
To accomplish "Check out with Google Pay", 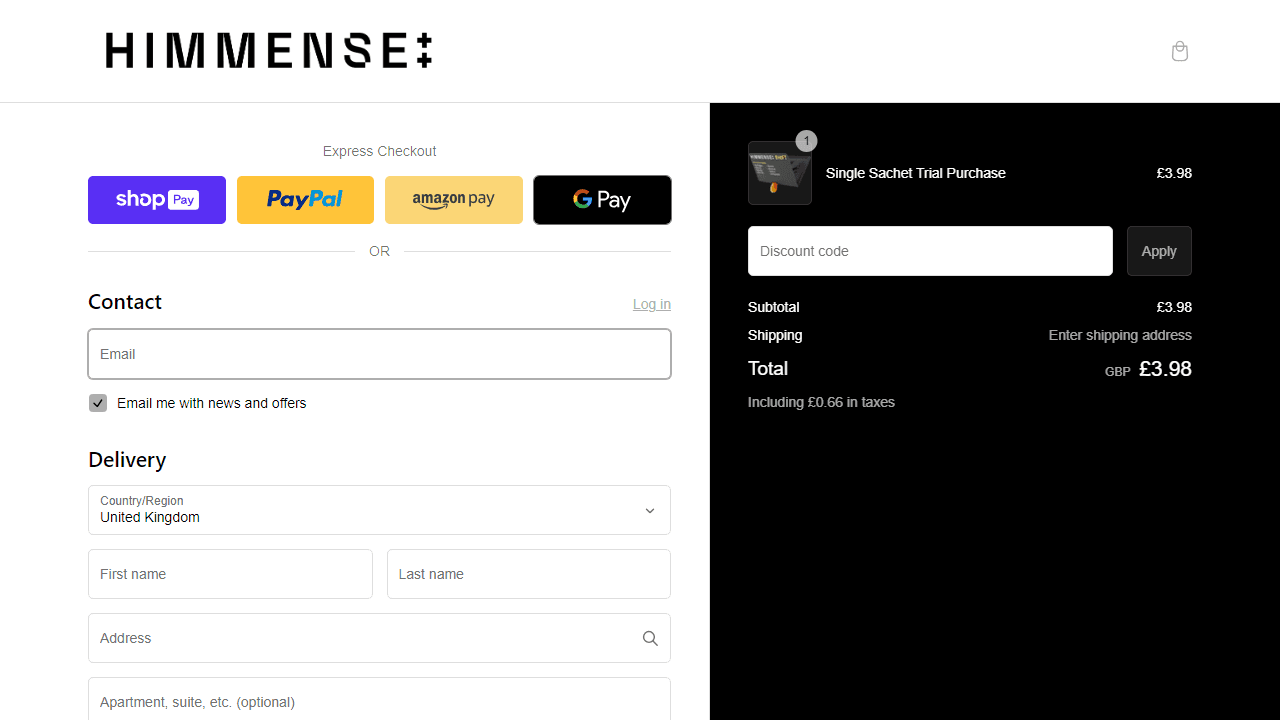I will [602, 200].
